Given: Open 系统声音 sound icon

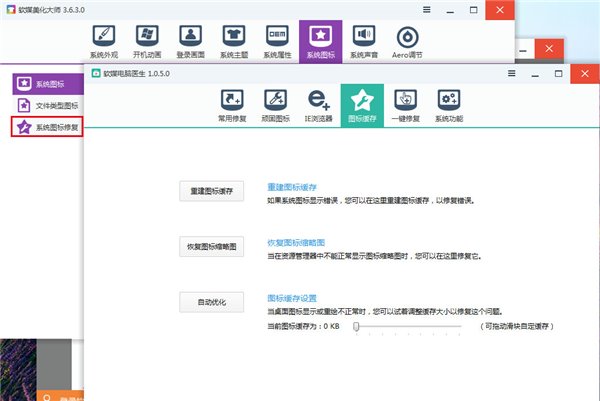Looking at the screenshot, I should tap(364, 42).
